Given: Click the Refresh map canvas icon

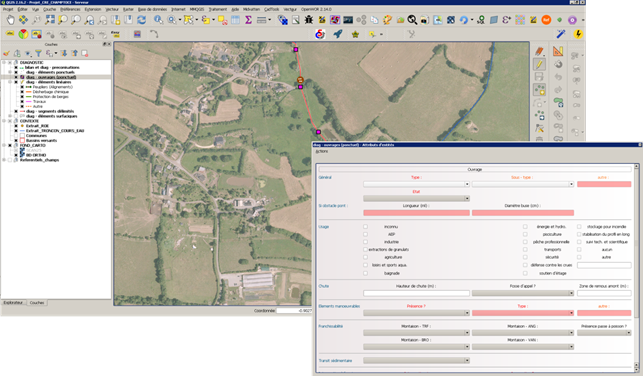Looking at the screenshot, I should point(141,20).
